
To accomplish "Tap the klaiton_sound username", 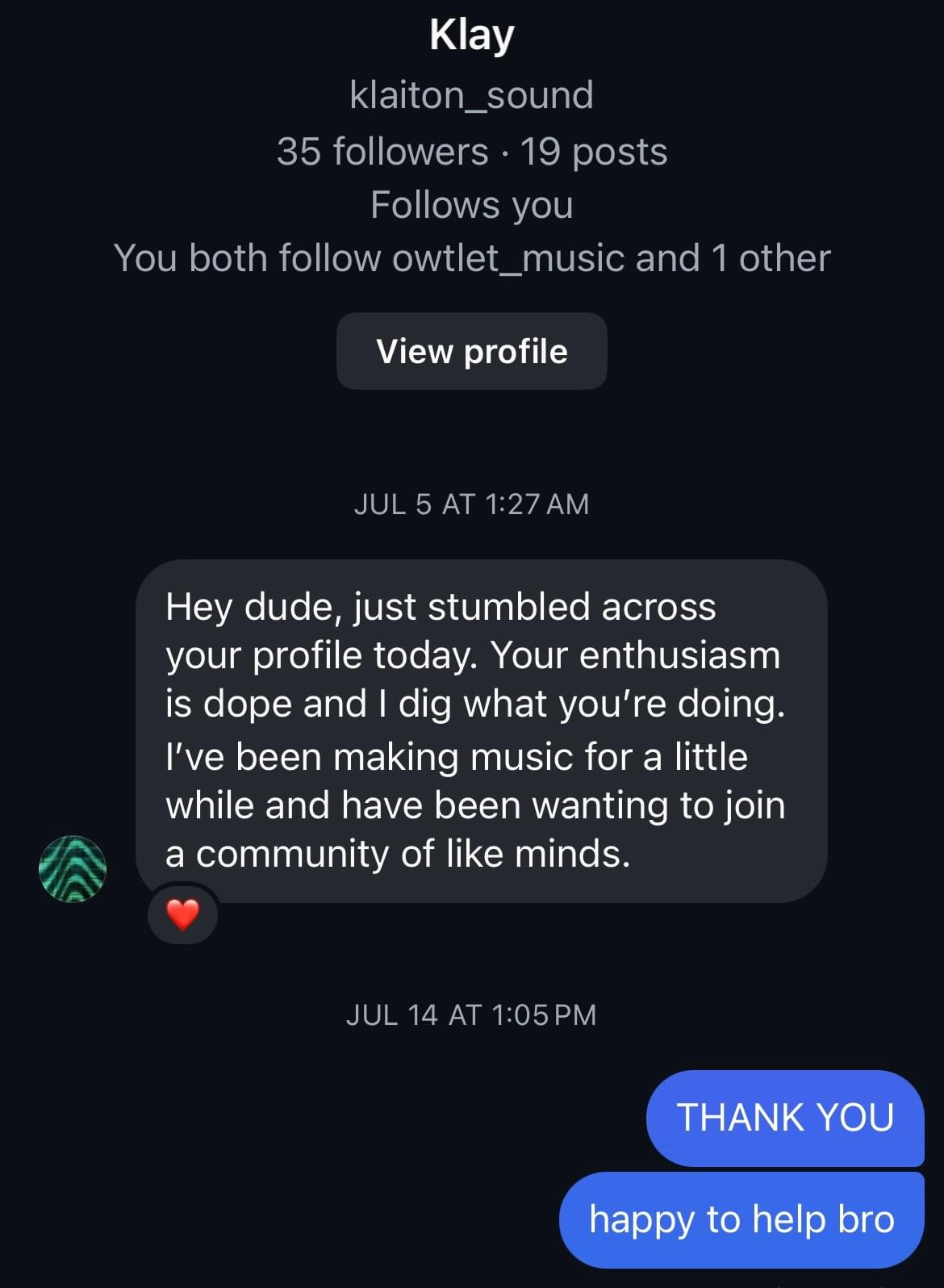I will [472, 95].
